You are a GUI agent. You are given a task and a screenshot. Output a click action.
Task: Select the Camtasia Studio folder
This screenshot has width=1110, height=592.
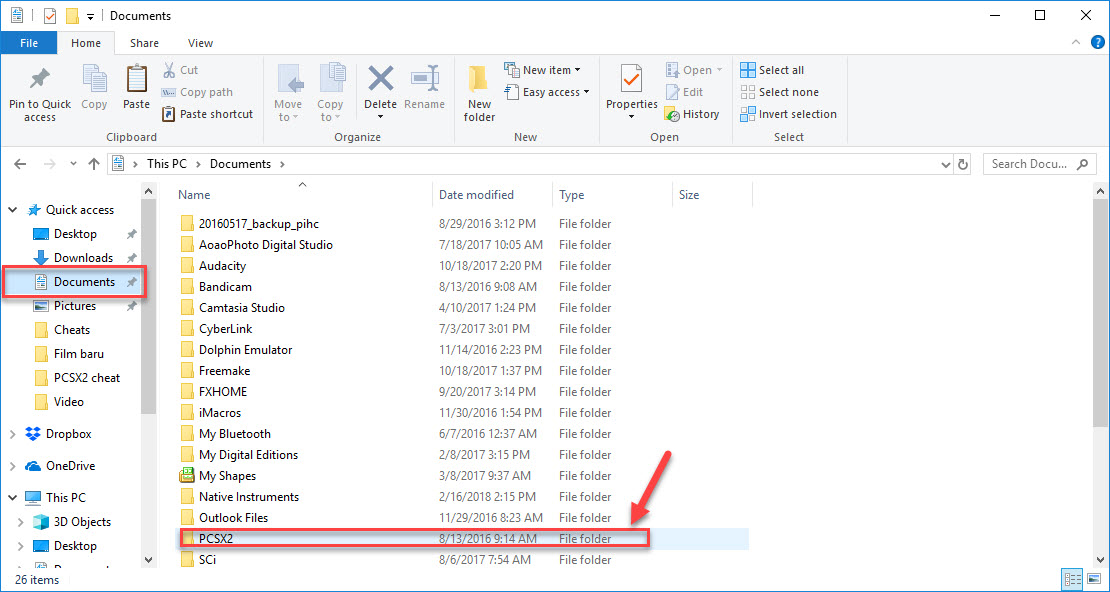241,308
